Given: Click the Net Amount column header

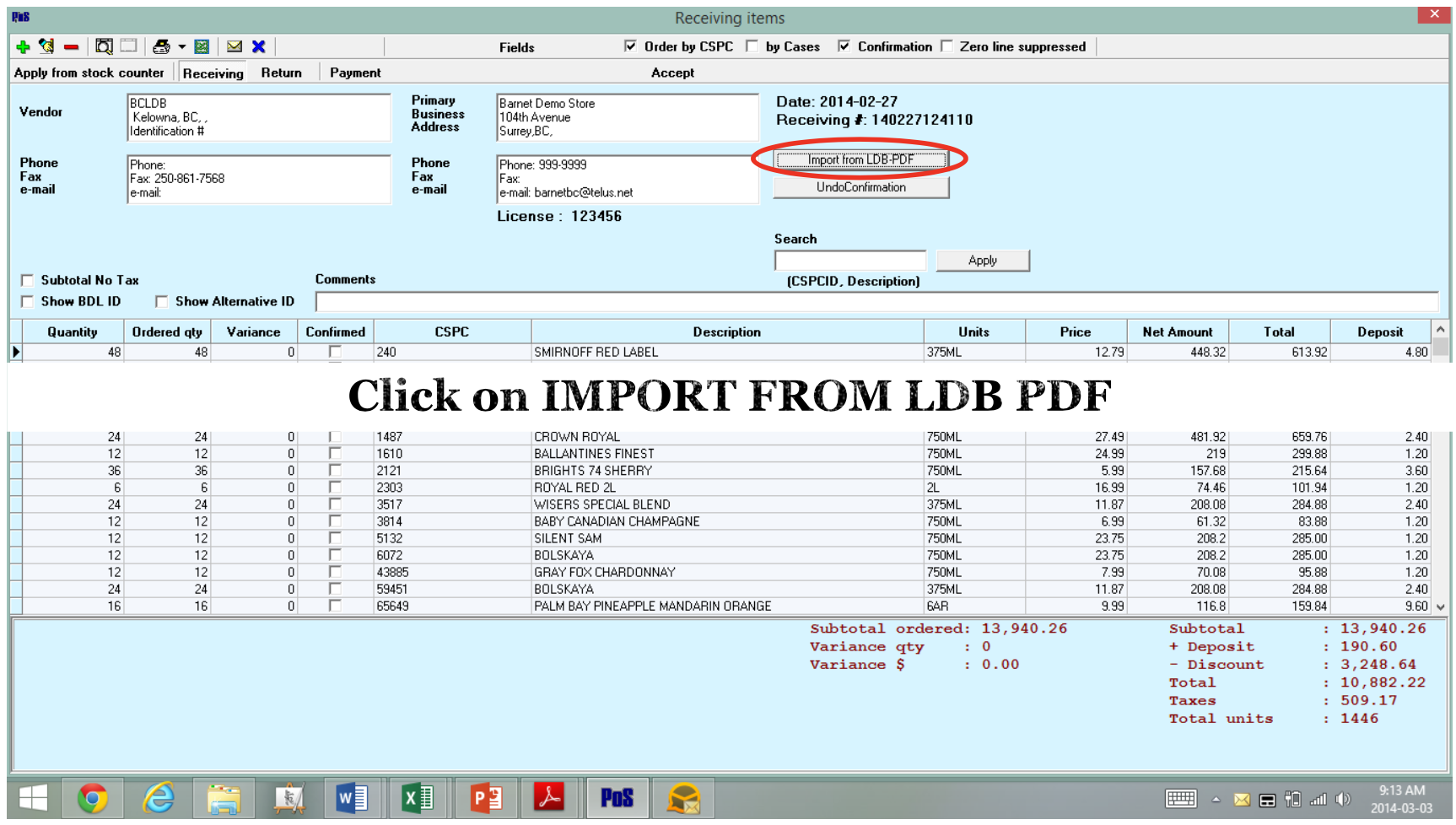Looking at the screenshot, I should (x=1178, y=332).
